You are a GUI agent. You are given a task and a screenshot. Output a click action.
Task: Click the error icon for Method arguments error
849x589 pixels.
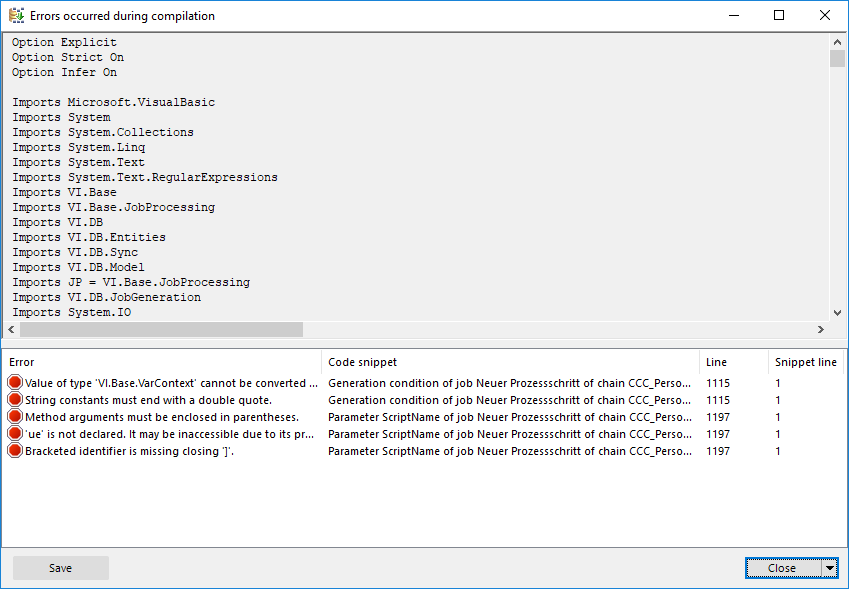point(15,417)
